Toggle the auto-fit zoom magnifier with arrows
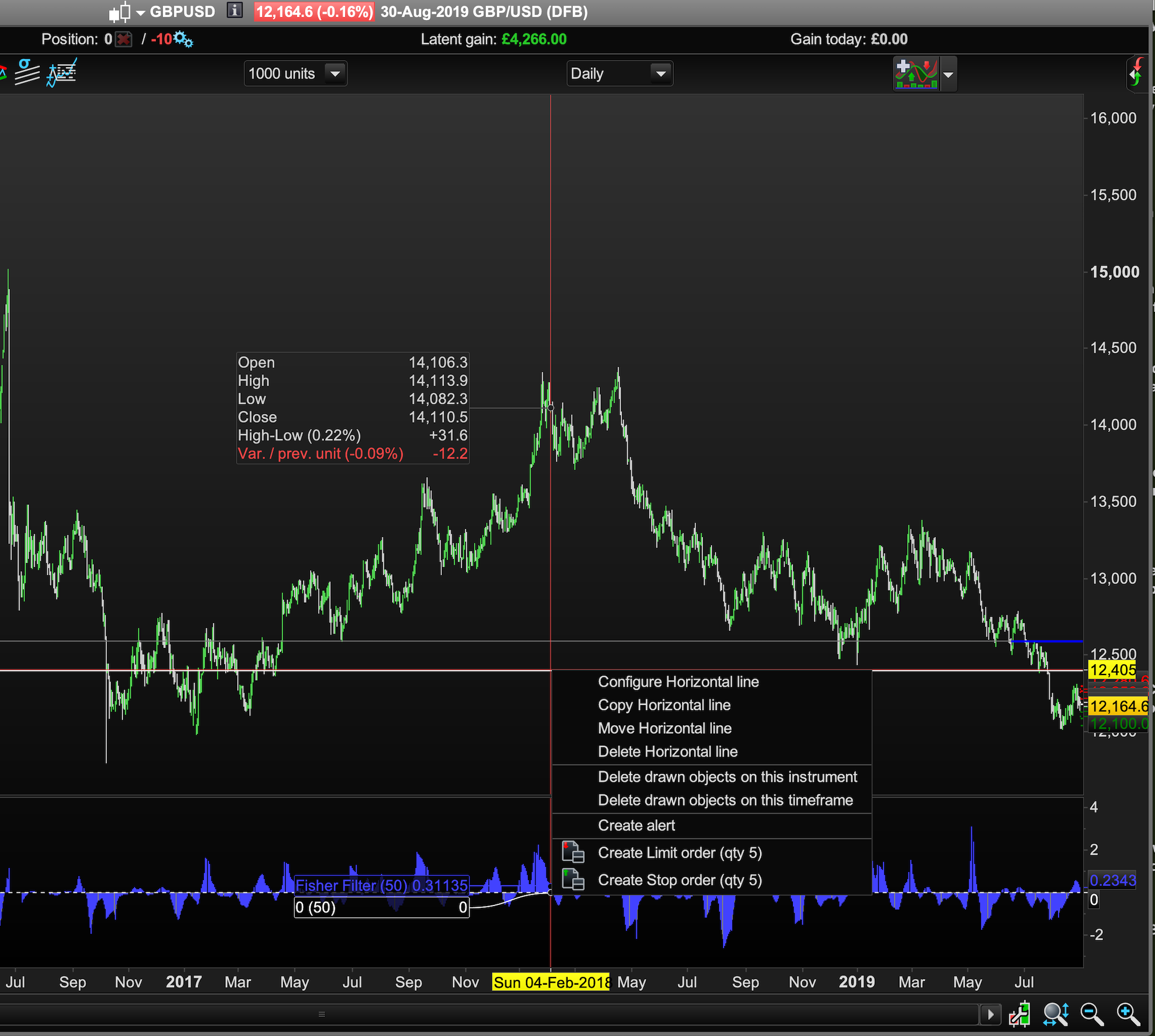 (x=1056, y=1014)
